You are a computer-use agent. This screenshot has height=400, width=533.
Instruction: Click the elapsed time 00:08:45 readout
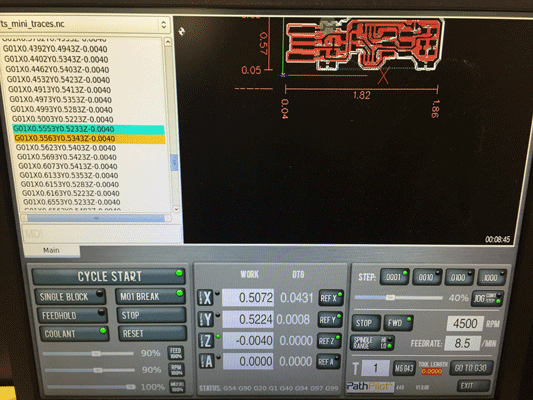(497, 239)
